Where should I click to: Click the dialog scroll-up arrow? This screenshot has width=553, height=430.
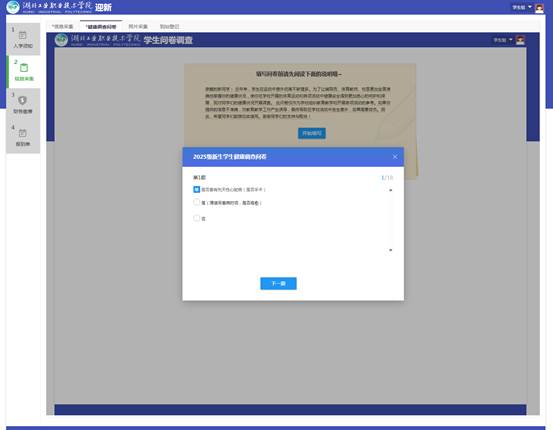[390, 190]
